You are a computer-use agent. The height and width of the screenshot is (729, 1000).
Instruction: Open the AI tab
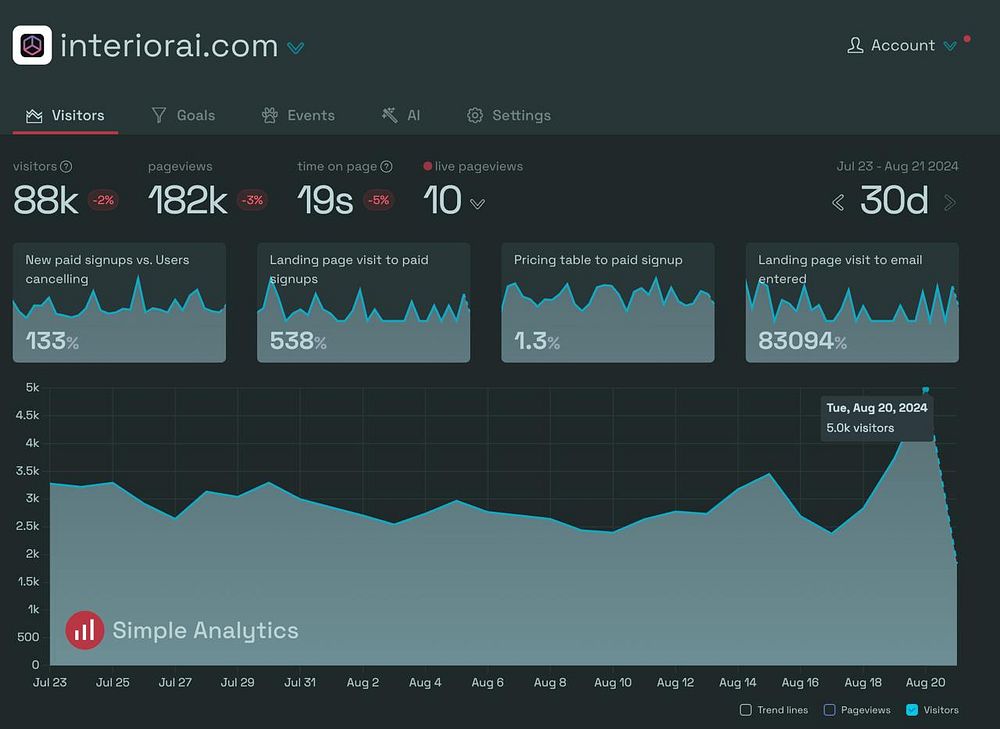click(401, 115)
